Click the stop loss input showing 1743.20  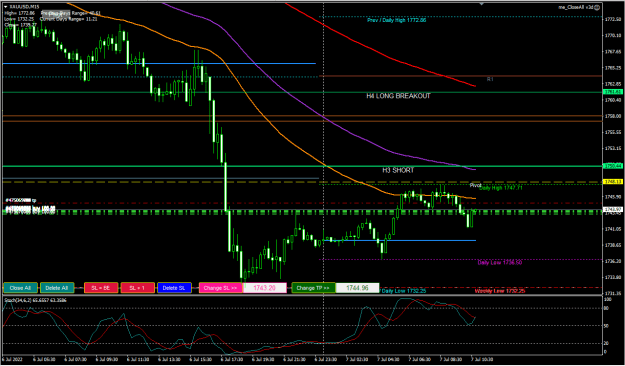265,288
